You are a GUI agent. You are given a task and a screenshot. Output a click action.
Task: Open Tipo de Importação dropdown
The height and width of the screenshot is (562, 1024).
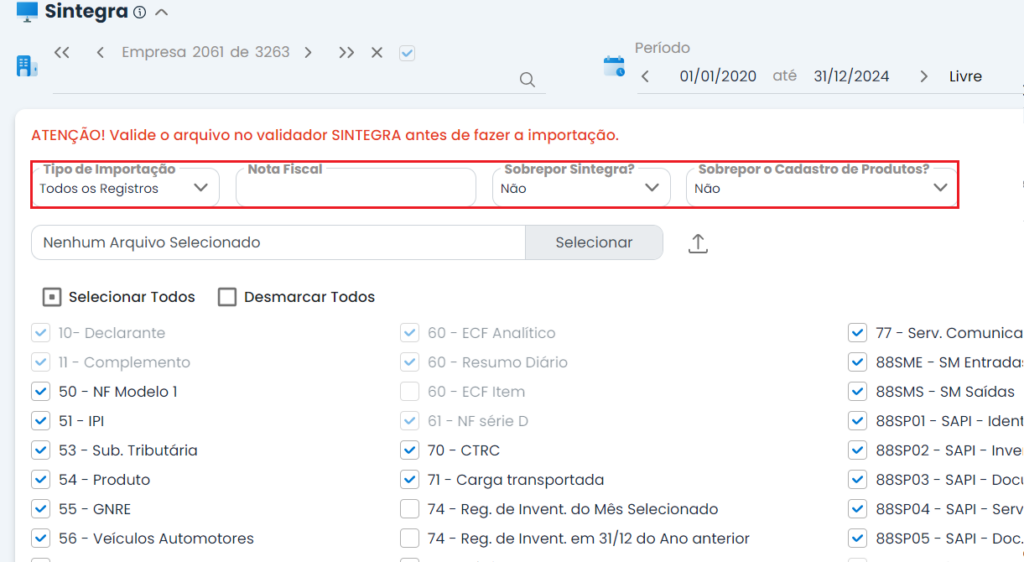(125, 188)
